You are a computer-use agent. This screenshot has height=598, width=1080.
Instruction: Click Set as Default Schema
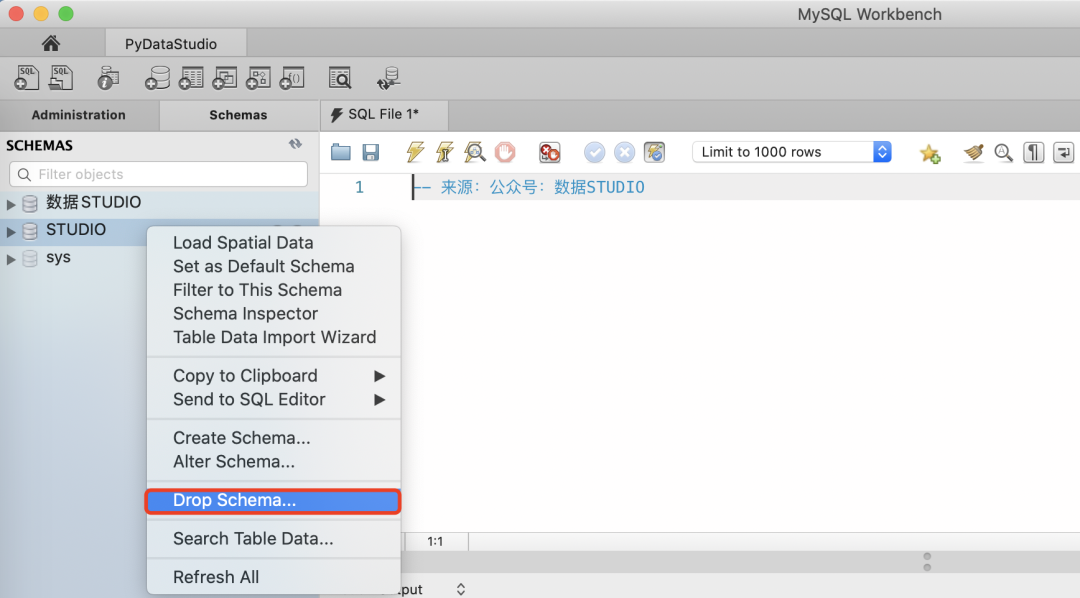coord(263,266)
